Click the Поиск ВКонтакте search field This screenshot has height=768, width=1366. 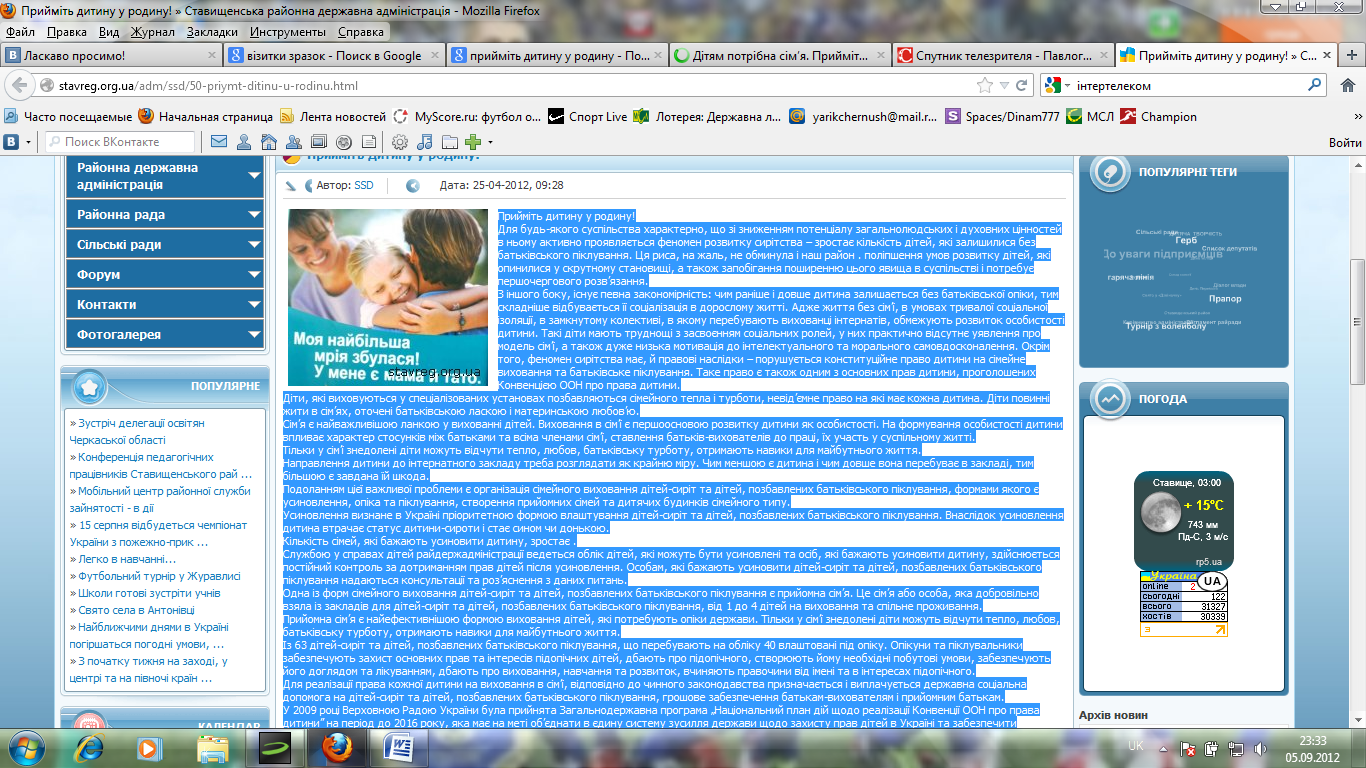pos(122,142)
